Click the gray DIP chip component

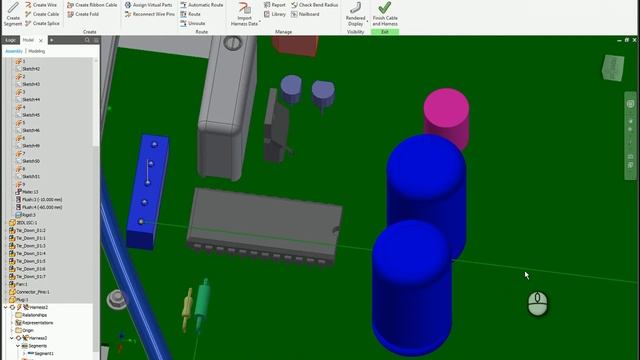pos(264,226)
